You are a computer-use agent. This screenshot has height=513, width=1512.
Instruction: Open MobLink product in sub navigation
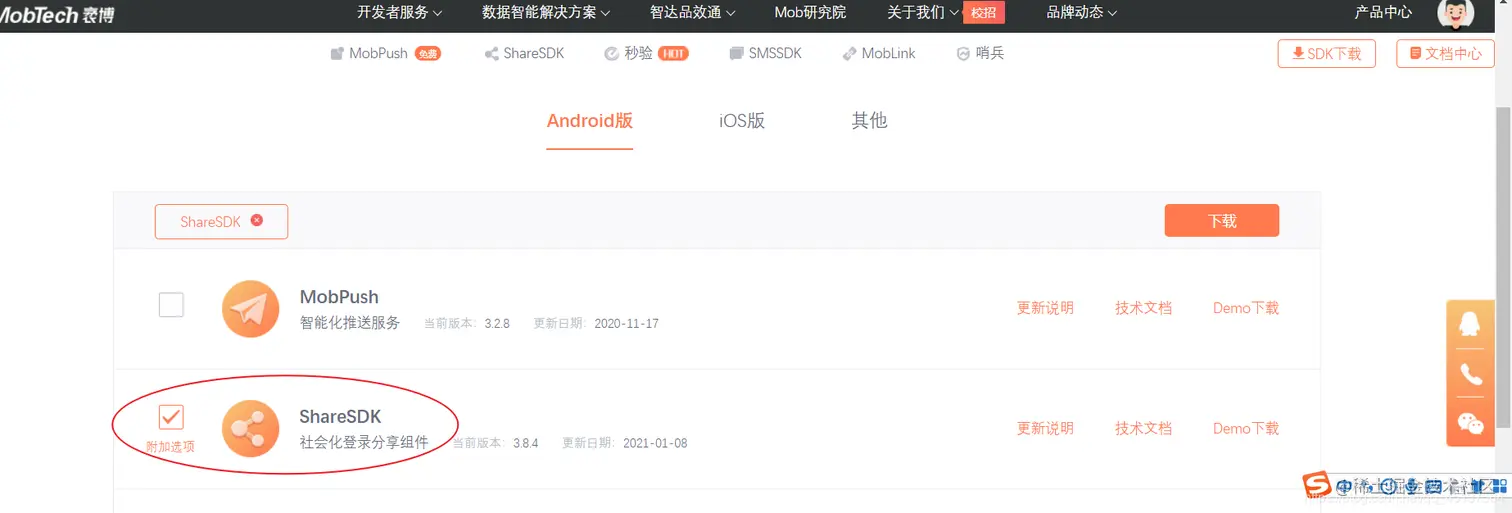[879, 53]
